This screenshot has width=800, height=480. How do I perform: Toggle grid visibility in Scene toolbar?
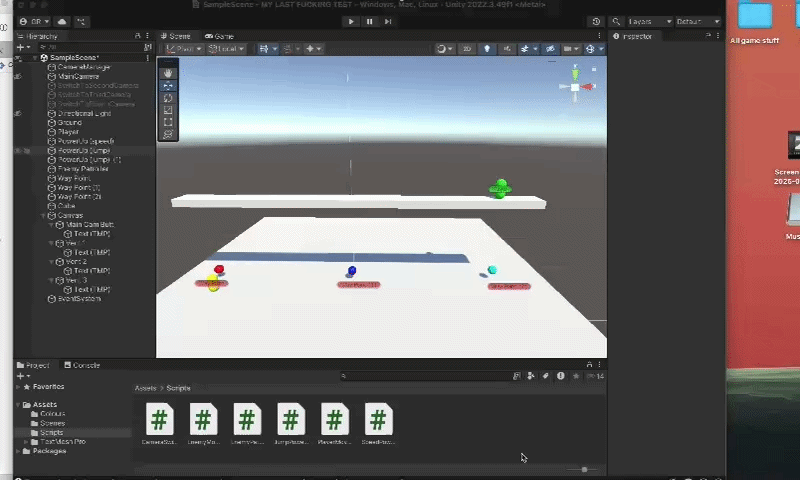click(264, 49)
